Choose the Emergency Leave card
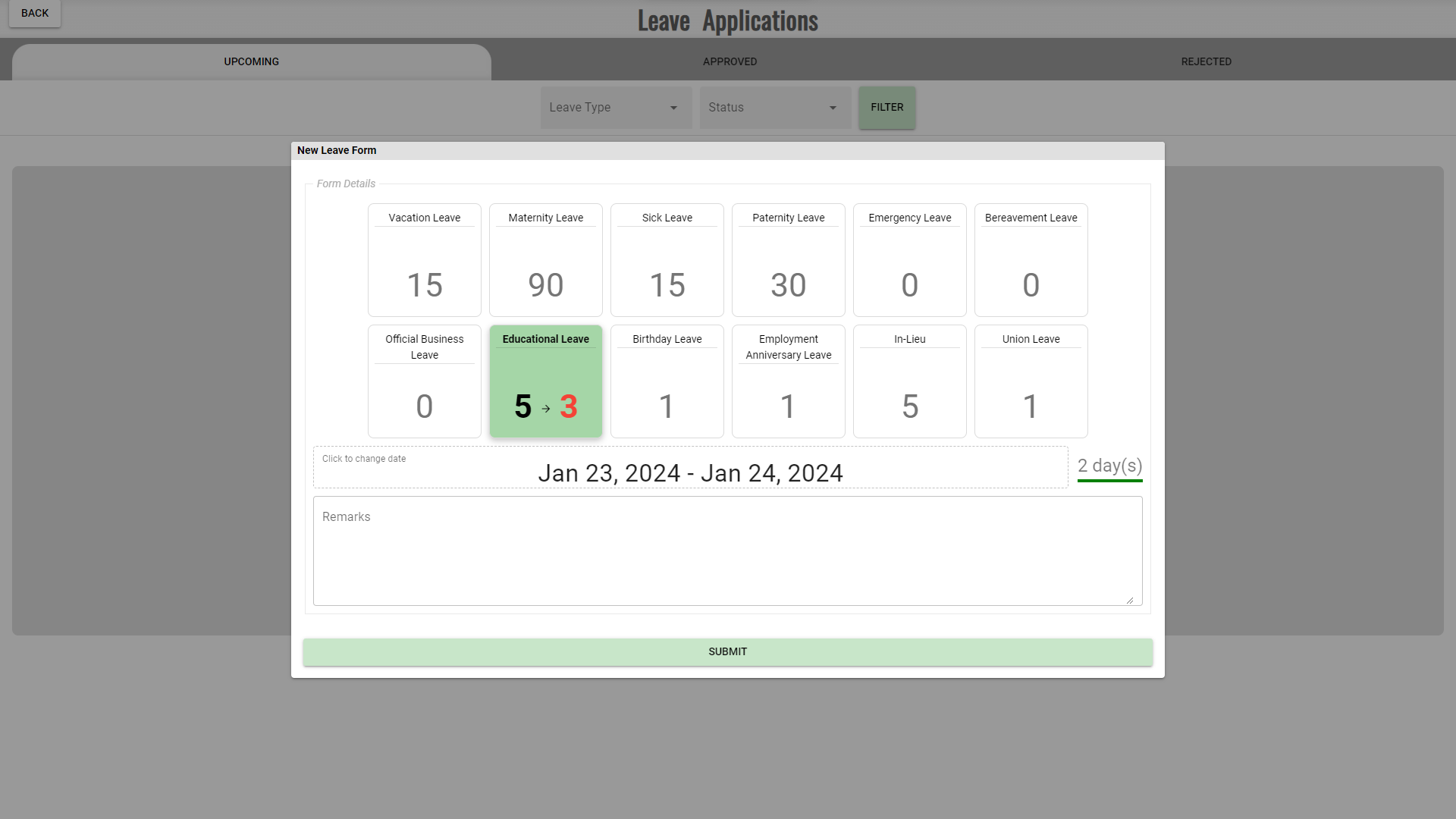Screen dimensions: 1456x819 tap(909, 260)
